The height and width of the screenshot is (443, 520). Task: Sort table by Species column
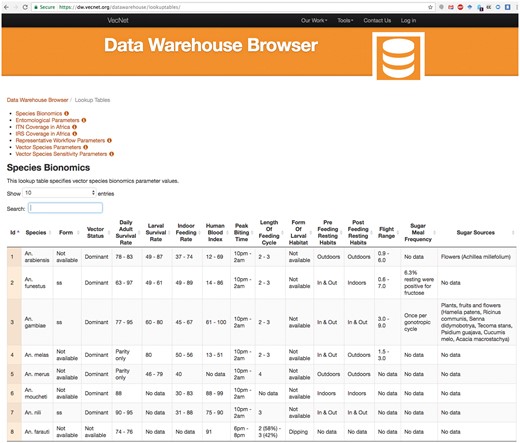tap(37, 232)
